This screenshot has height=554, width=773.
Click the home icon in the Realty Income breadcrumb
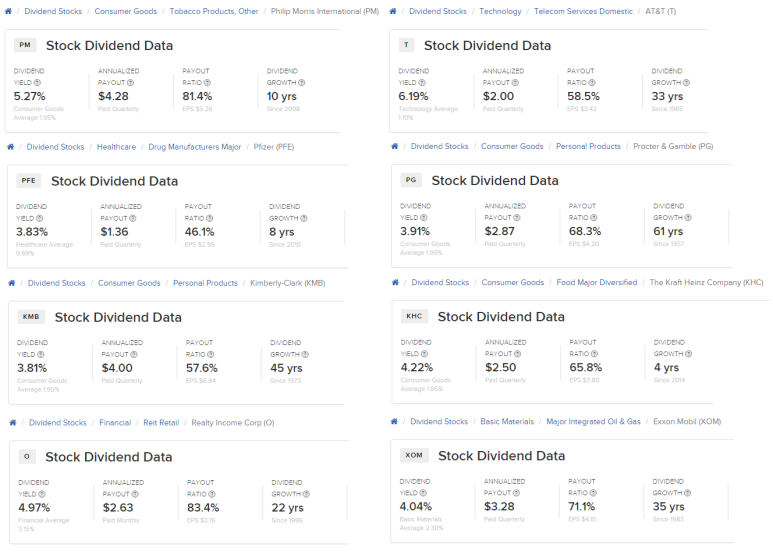click(x=13, y=422)
